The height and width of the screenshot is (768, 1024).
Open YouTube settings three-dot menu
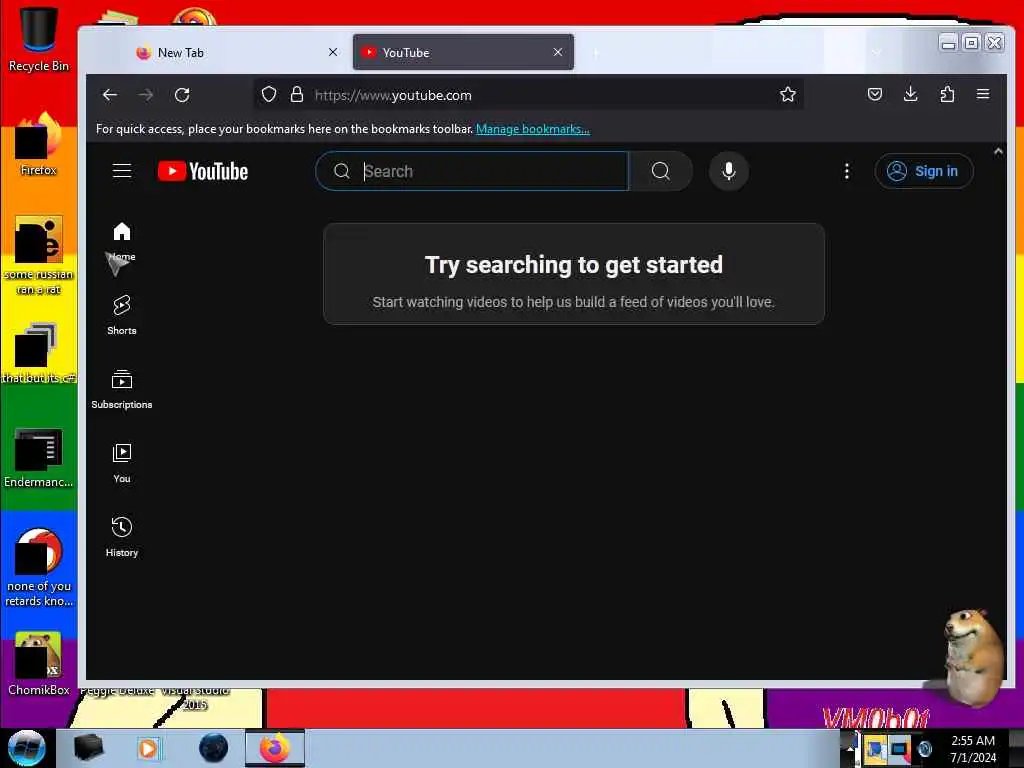pos(847,171)
